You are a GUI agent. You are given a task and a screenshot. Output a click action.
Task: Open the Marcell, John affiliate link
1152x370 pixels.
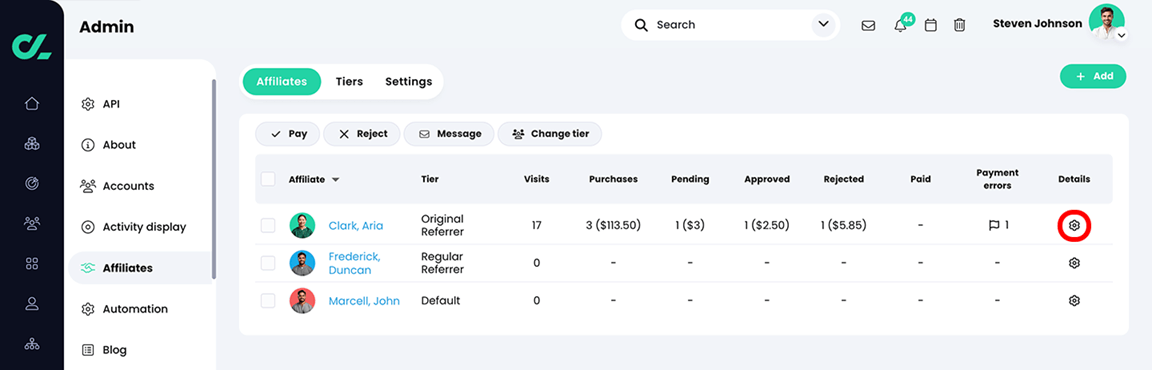tap(364, 300)
